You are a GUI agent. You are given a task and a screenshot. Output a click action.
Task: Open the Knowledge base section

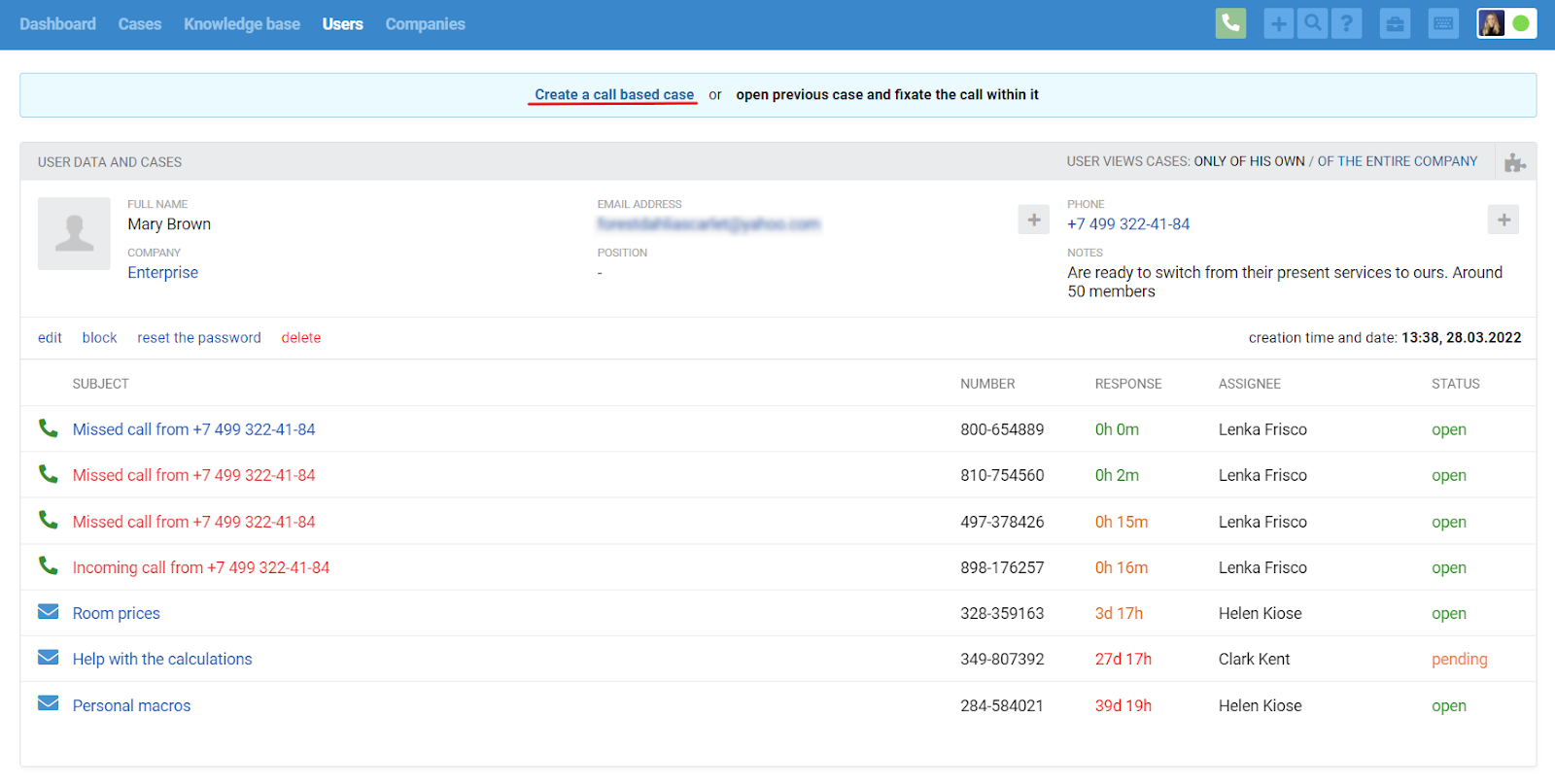242,24
